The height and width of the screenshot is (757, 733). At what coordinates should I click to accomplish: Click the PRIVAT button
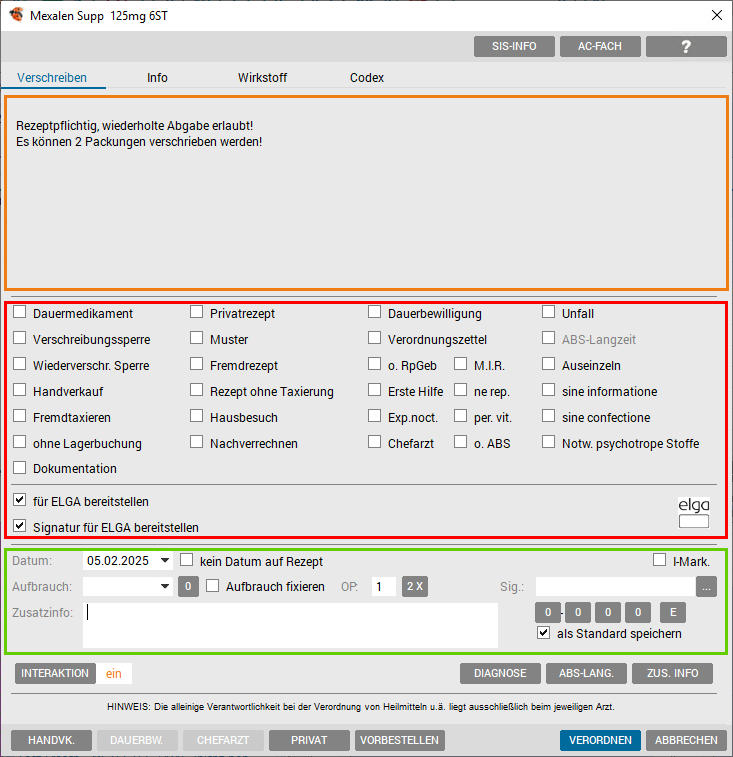(x=309, y=741)
